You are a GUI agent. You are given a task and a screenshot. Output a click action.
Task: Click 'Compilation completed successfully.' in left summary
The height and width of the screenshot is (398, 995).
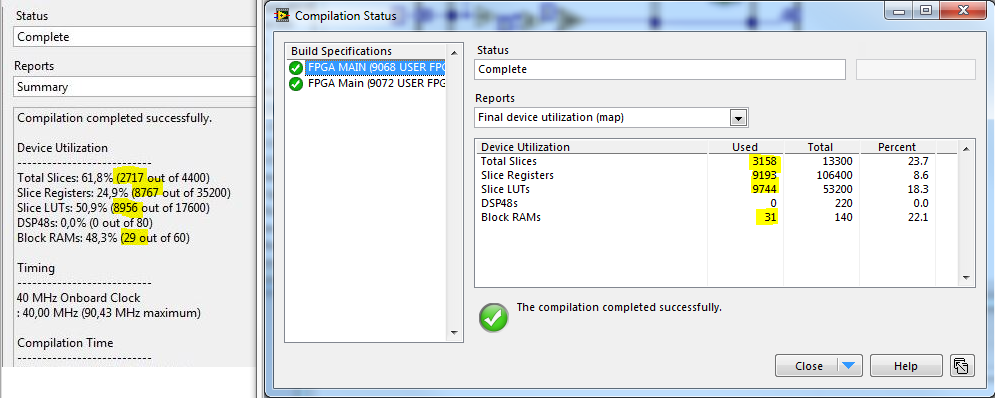114,118
